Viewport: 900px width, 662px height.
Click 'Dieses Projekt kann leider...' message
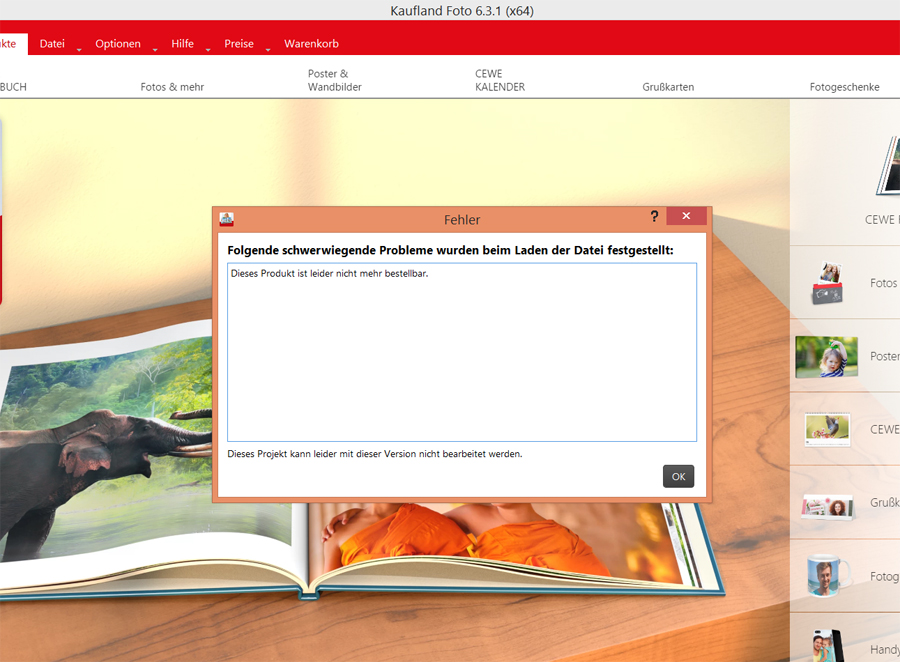point(375,454)
